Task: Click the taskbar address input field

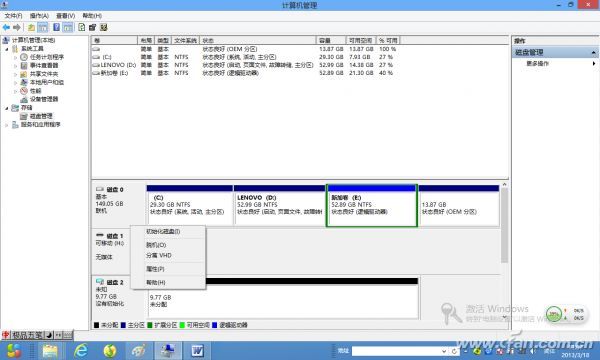Action: [x=396, y=351]
